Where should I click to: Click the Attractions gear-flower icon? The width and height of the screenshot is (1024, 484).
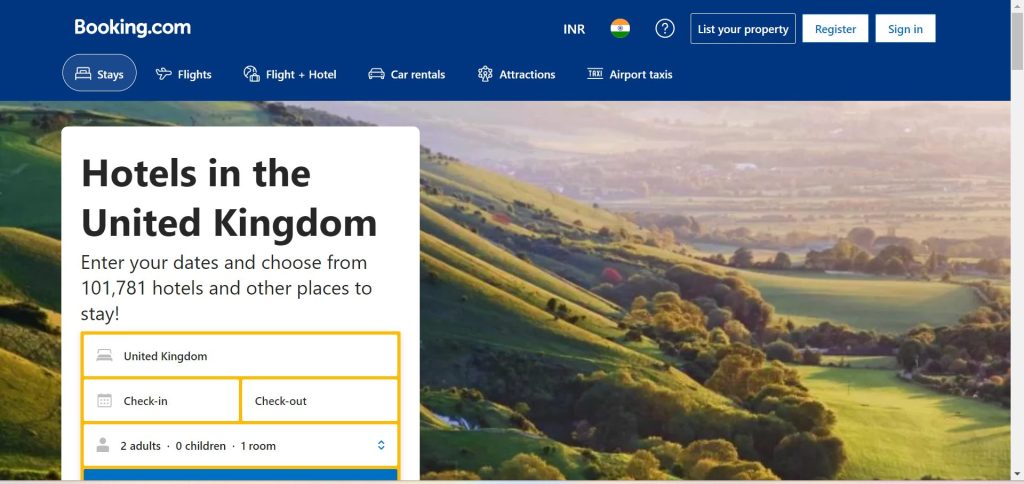pos(485,74)
